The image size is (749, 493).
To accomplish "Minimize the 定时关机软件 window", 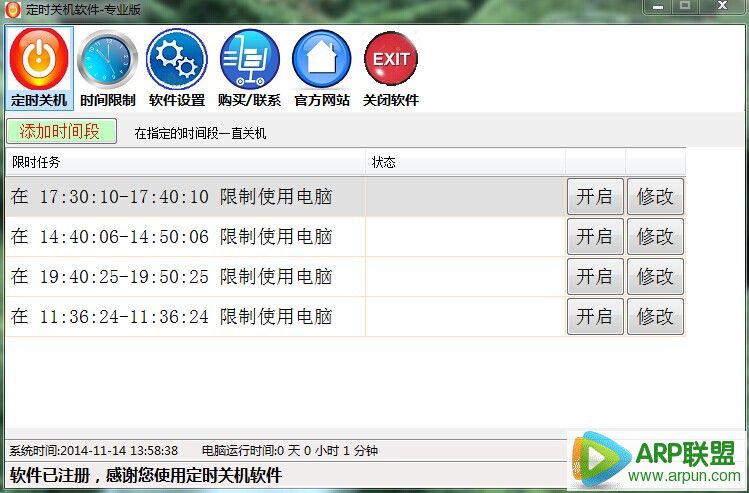I will click(x=658, y=7).
